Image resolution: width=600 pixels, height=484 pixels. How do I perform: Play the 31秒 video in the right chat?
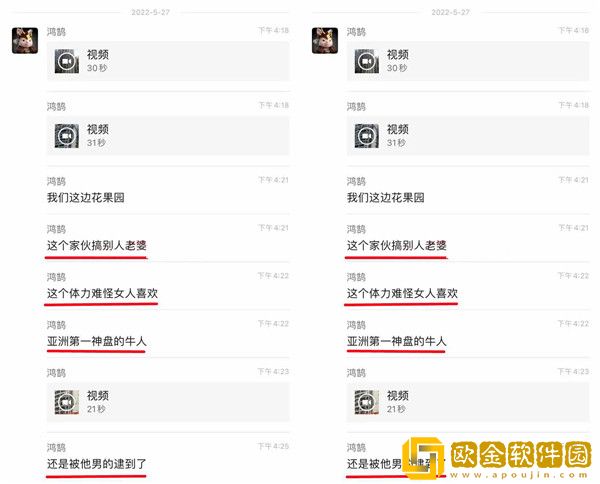coord(468,136)
